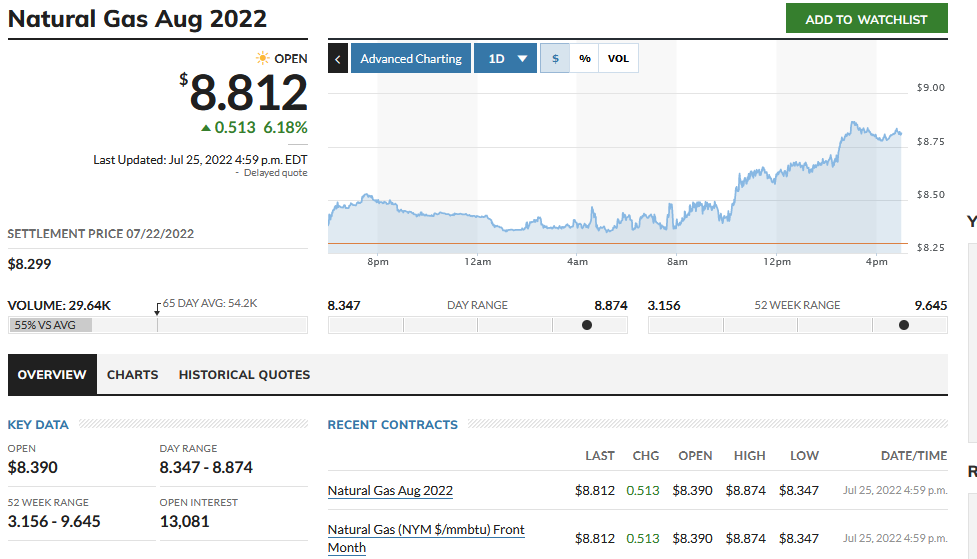The height and width of the screenshot is (559, 977).
Task: Click the DATE/TIME column header
Action: click(x=913, y=456)
